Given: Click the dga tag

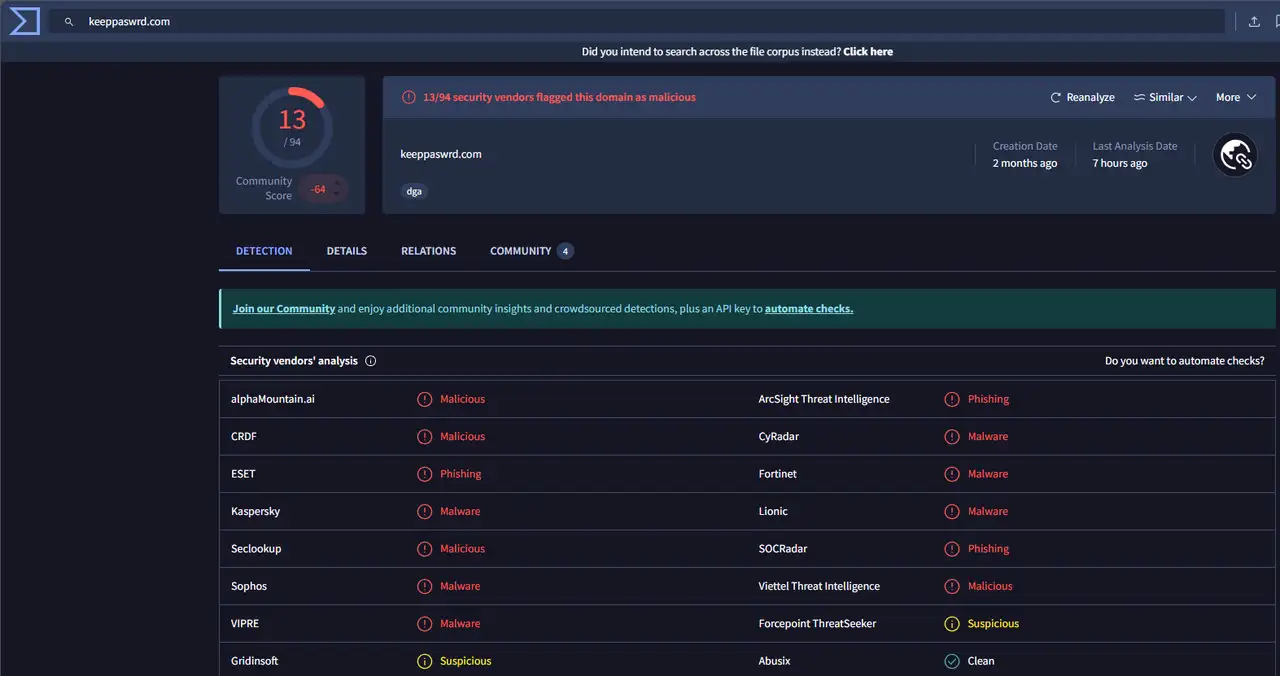Looking at the screenshot, I should [x=414, y=190].
